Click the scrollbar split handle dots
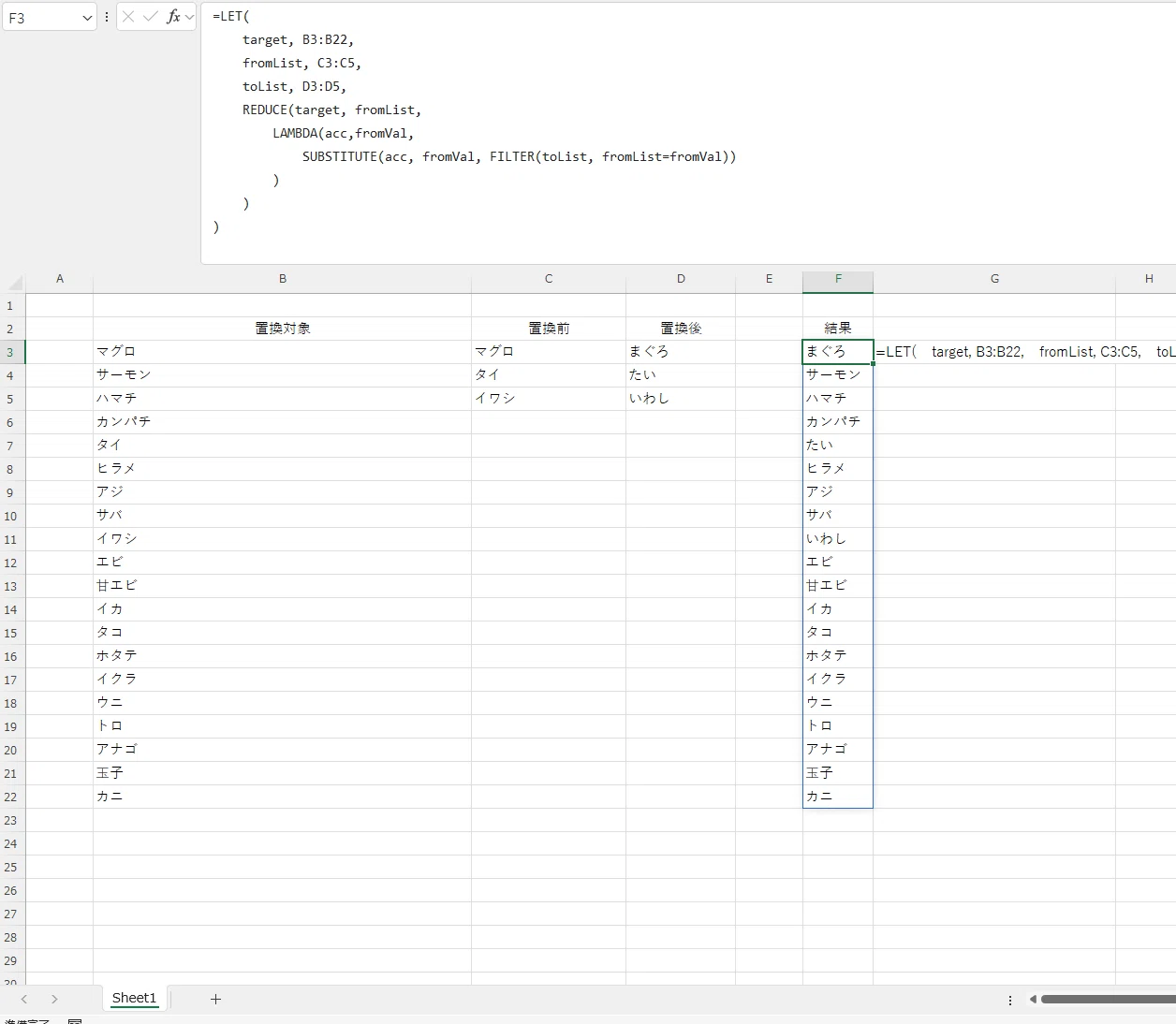This screenshot has height=1024, width=1176. (1010, 1000)
